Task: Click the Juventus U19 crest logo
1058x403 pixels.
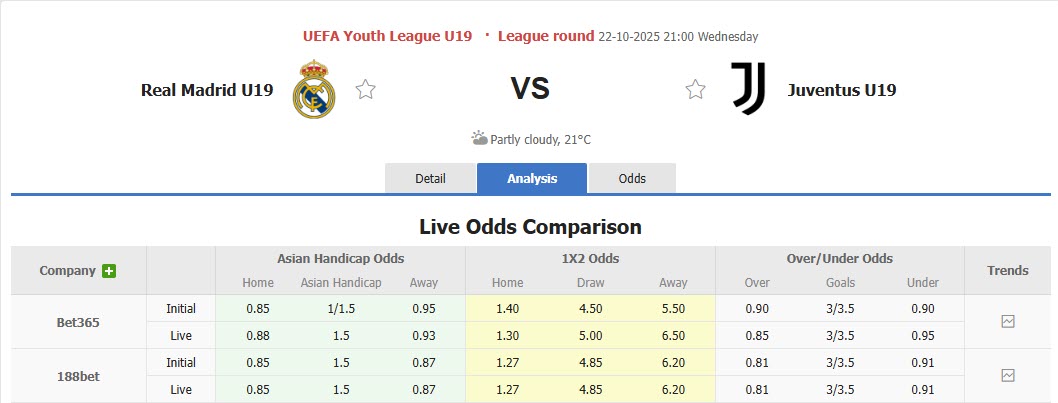Action: 748,89
